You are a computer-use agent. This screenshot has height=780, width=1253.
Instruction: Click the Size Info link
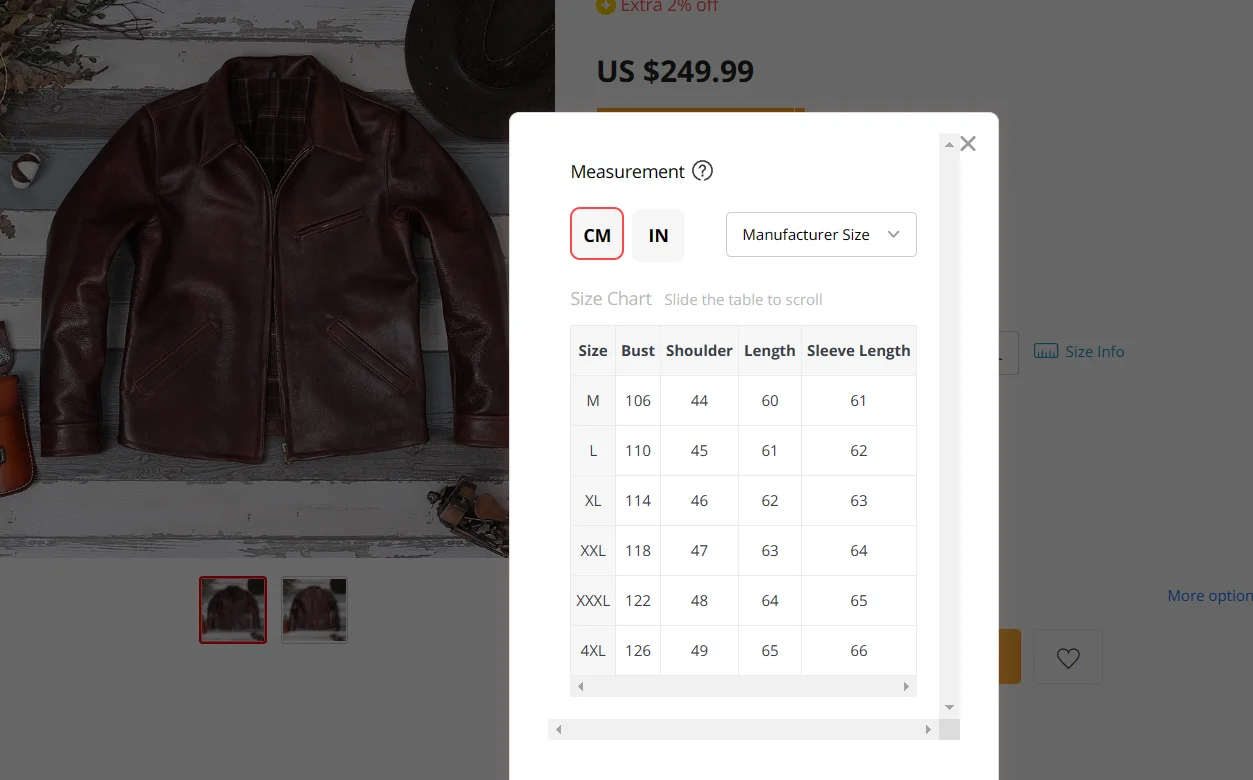(x=1094, y=351)
